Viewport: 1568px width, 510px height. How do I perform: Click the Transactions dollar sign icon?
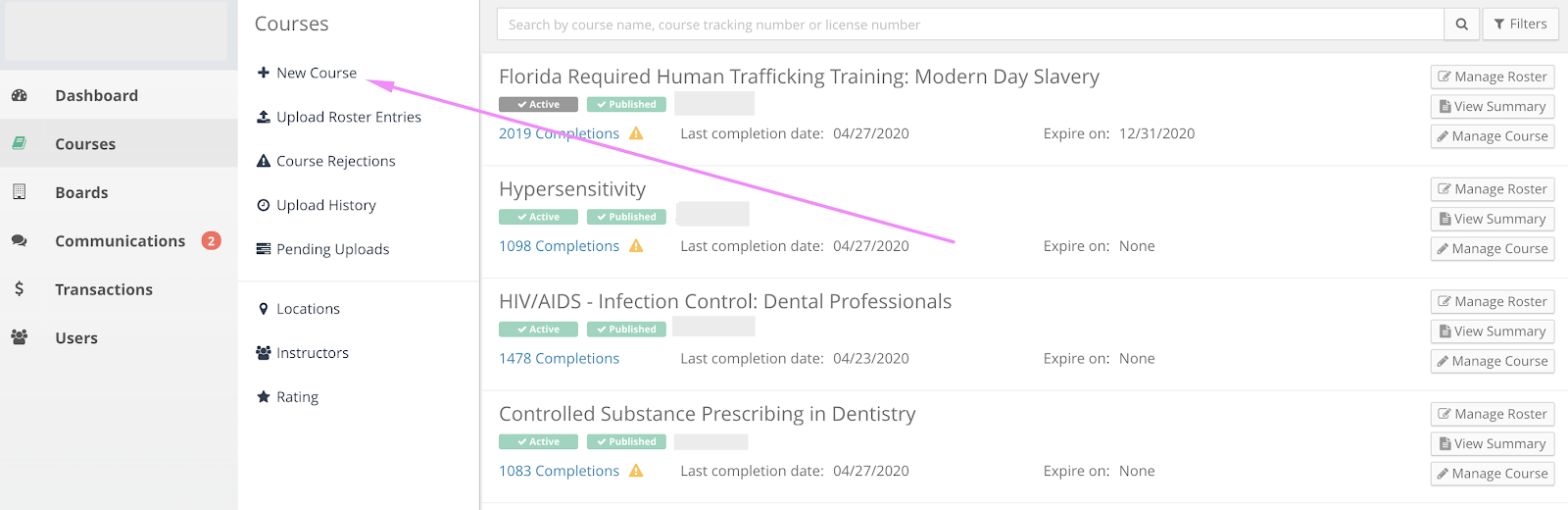(x=19, y=289)
